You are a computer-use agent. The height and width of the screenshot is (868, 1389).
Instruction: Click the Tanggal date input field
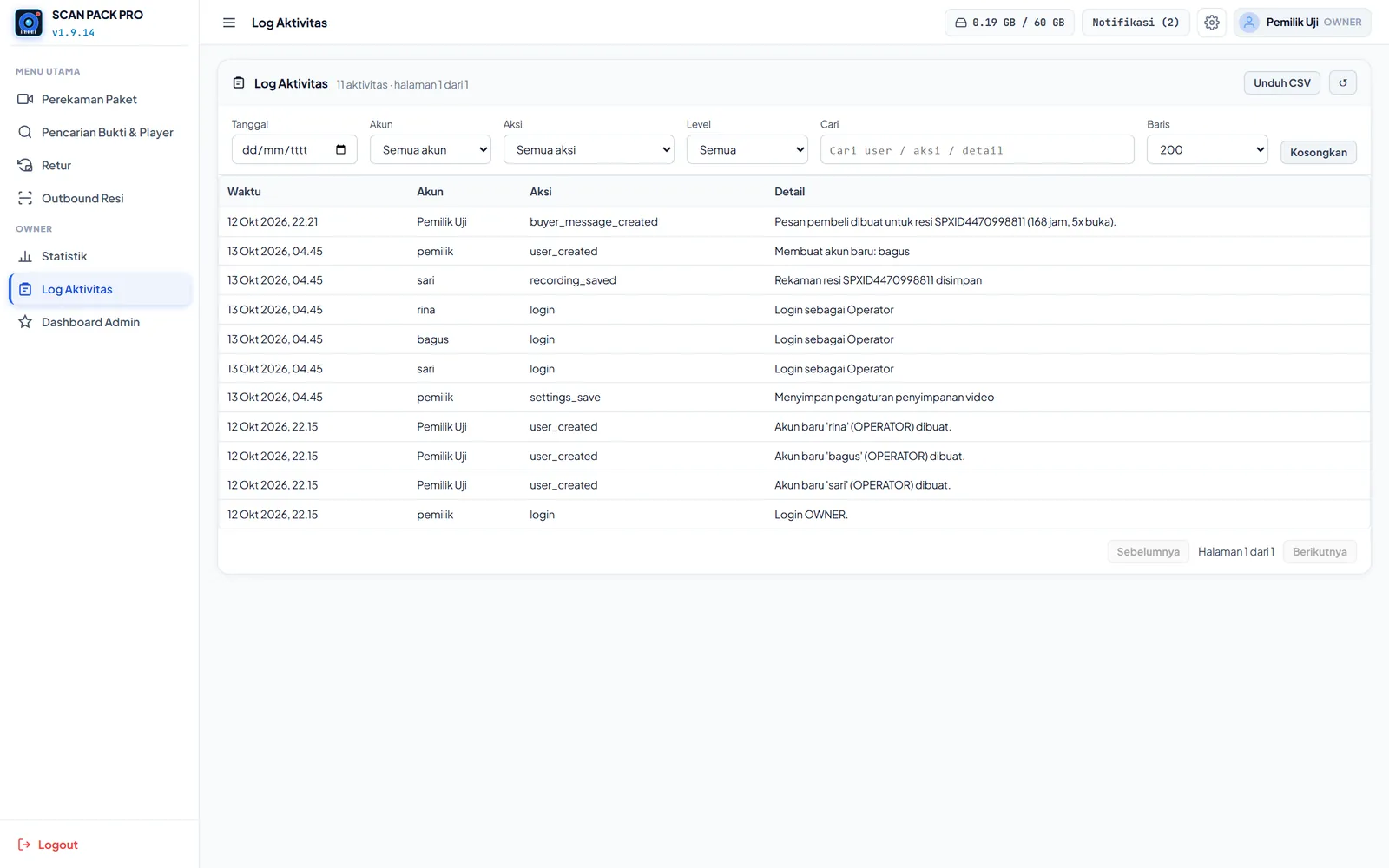click(x=294, y=149)
